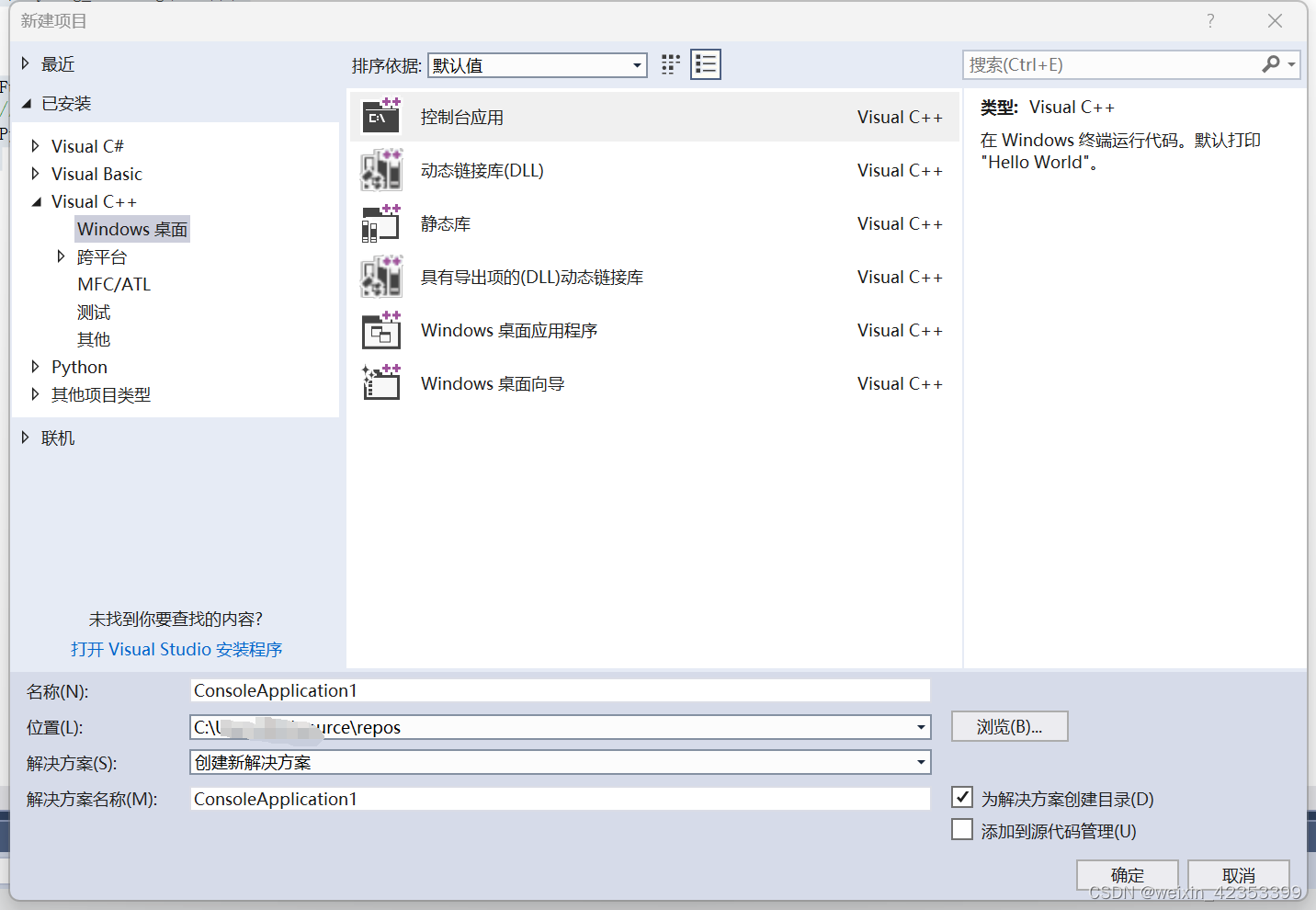Select 测试 tree item
The width and height of the screenshot is (1316, 910).
(94, 312)
